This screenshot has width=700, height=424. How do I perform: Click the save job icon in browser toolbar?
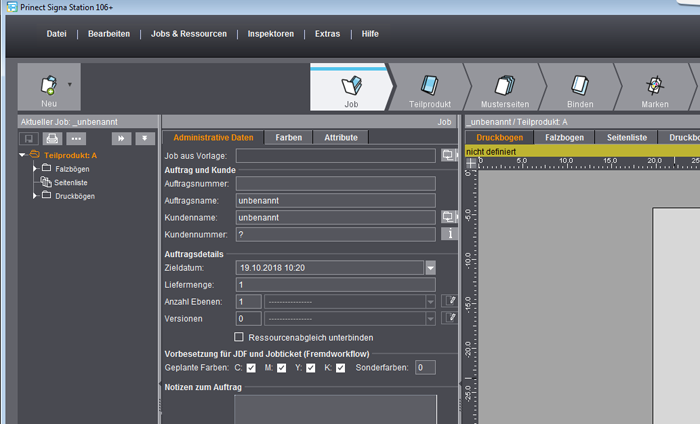(x=29, y=139)
